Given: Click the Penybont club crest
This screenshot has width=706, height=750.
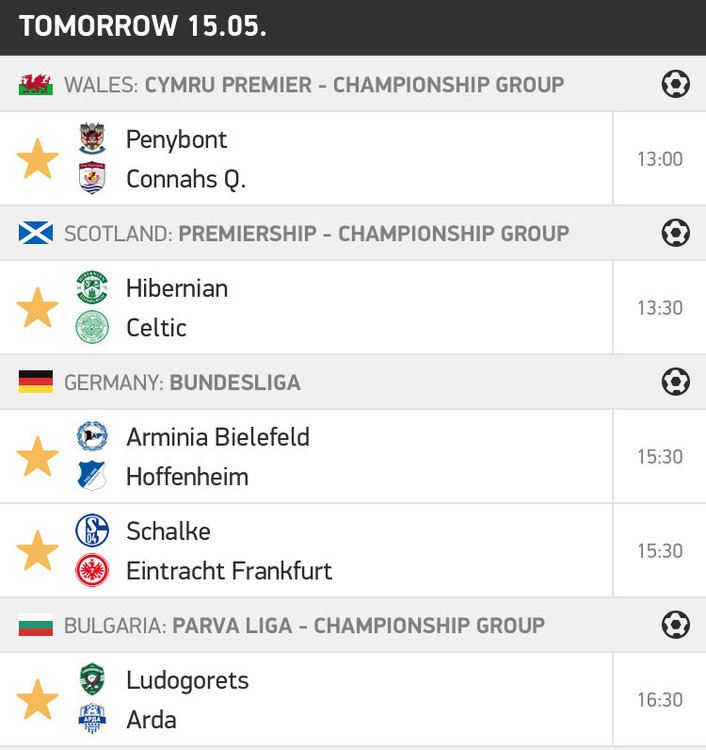Looking at the screenshot, I should (92, 139).
